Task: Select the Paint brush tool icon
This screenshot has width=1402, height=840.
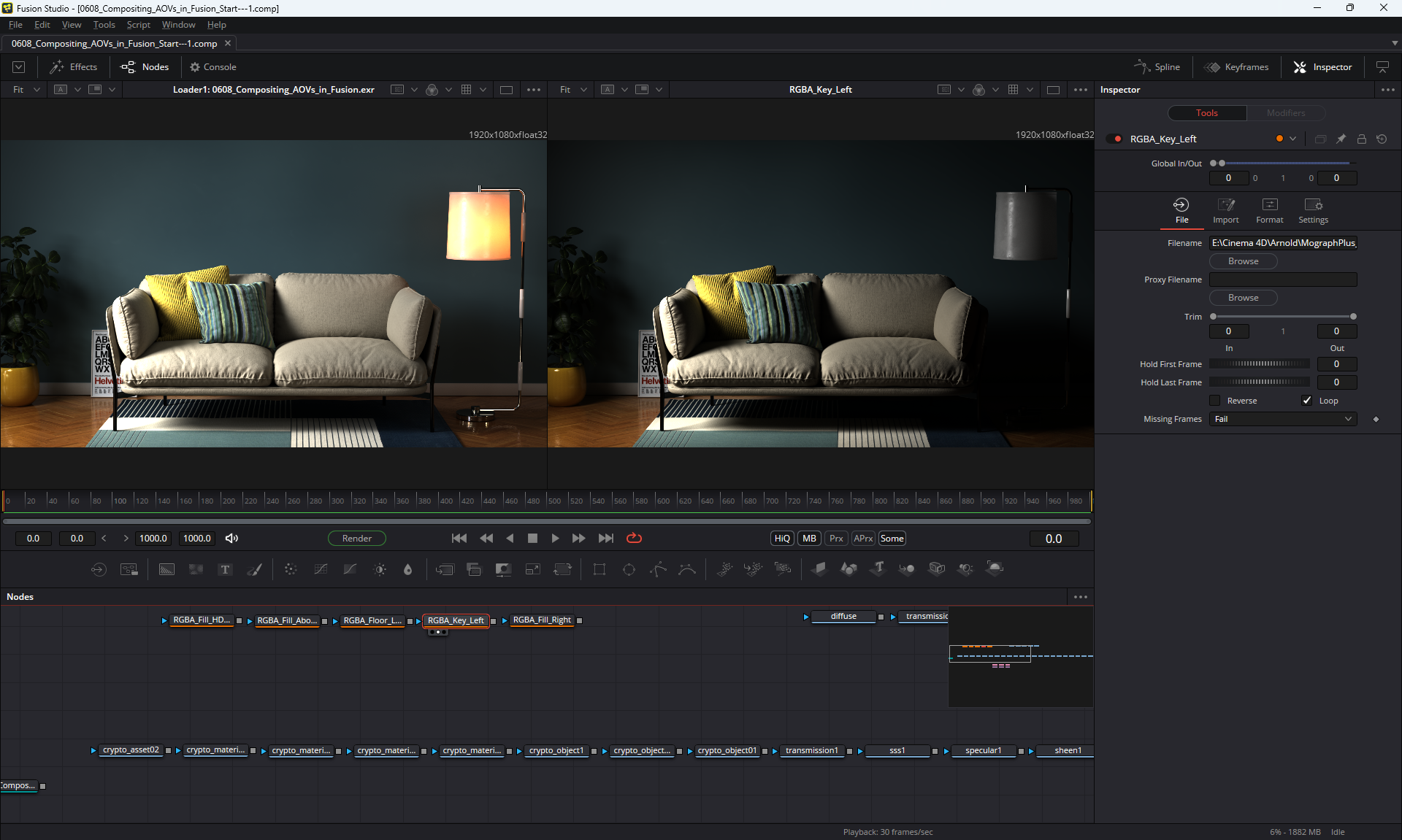Action: click(254, 569)
